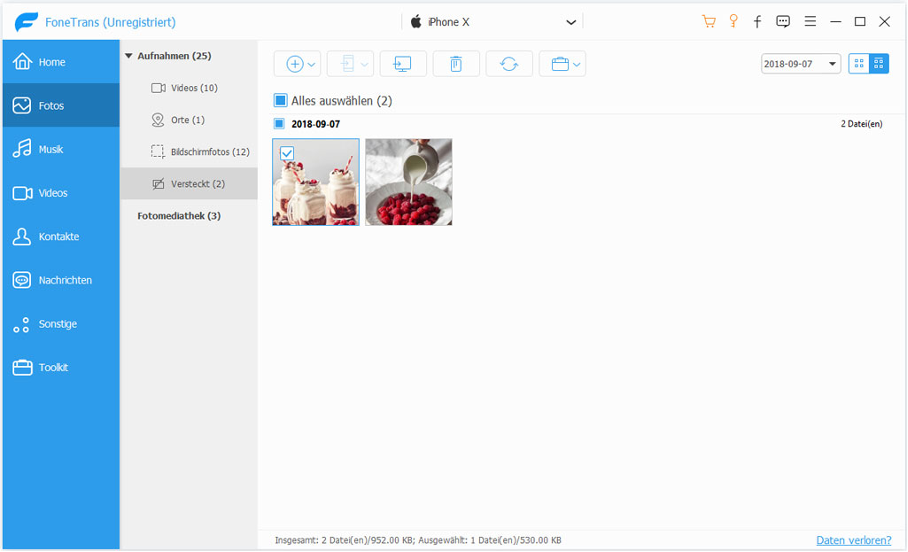Image resolution: width=908 pixels, height=552 pixels.
Task: Click the Daten verloren? link
Action: pyautogui.click(x=854, y=540)
